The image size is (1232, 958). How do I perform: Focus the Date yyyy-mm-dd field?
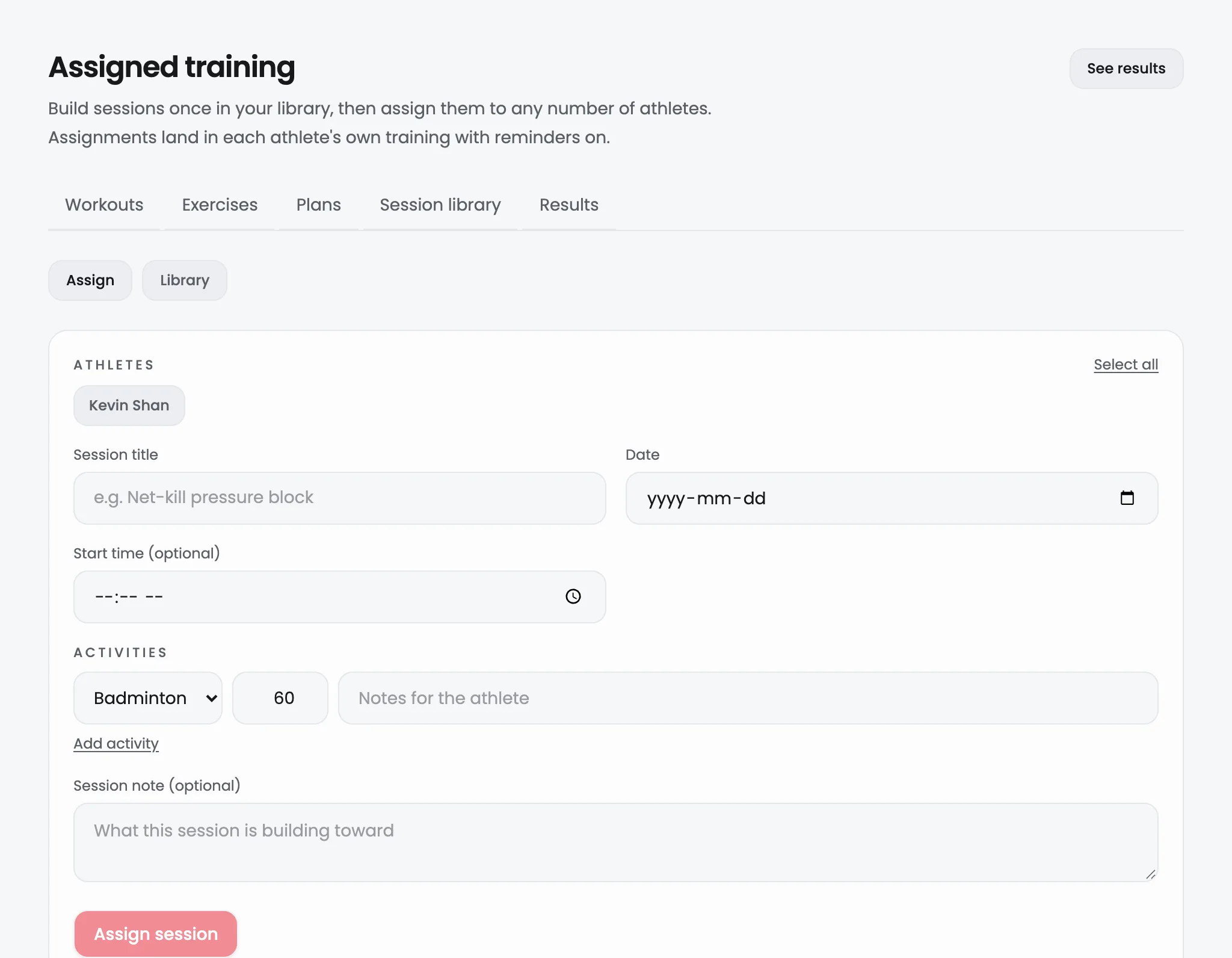tap(892, 498)
